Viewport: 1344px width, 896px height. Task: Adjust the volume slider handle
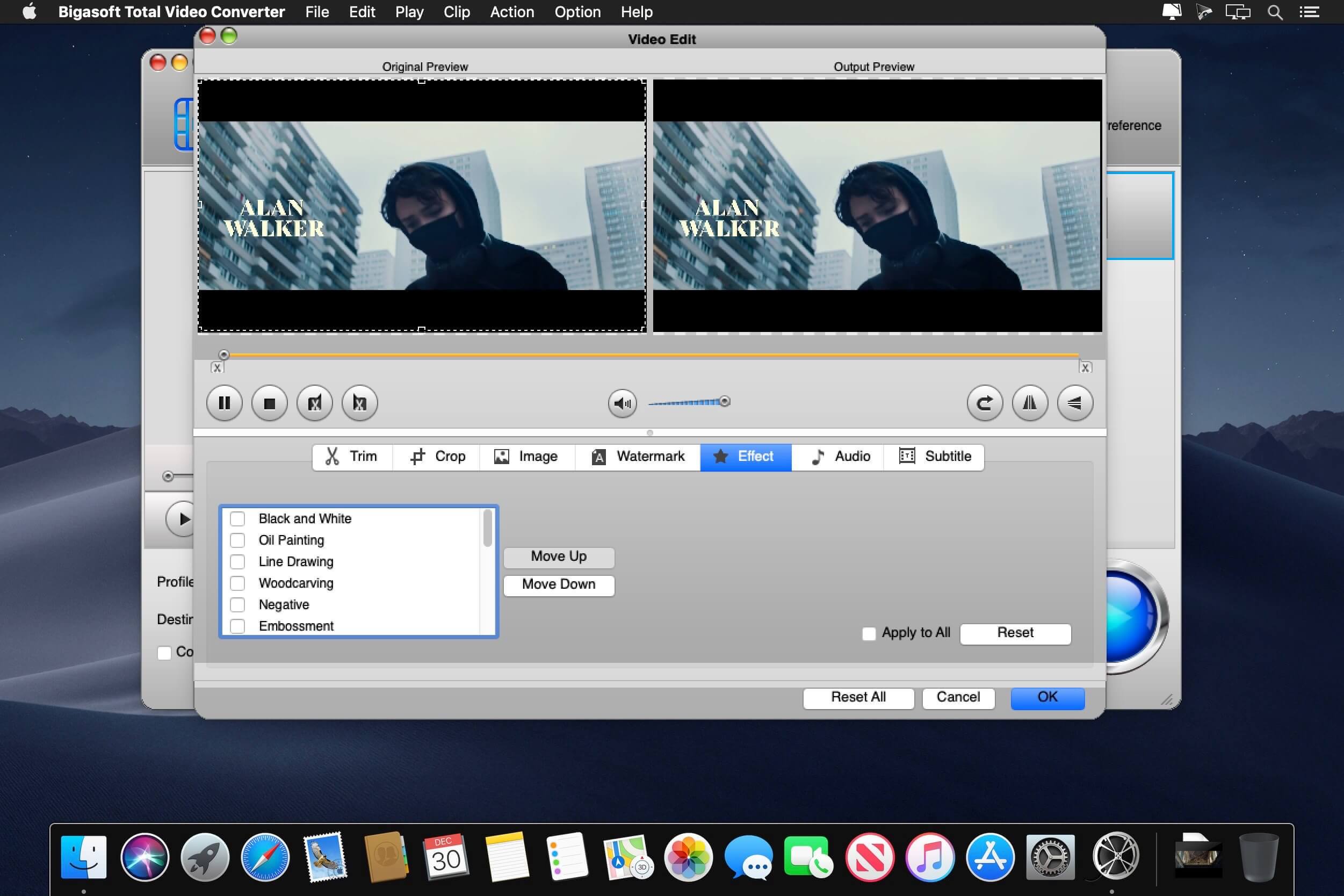tap(725, 402)
